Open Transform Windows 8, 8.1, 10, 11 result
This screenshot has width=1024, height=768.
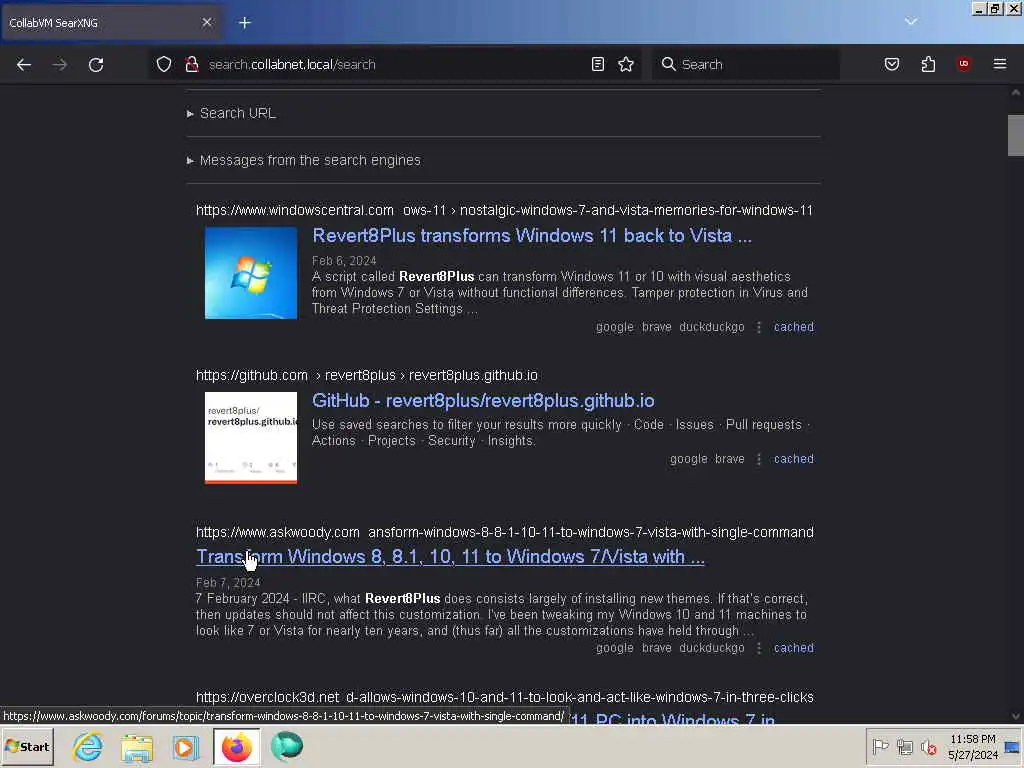click(x=451, y=556)
